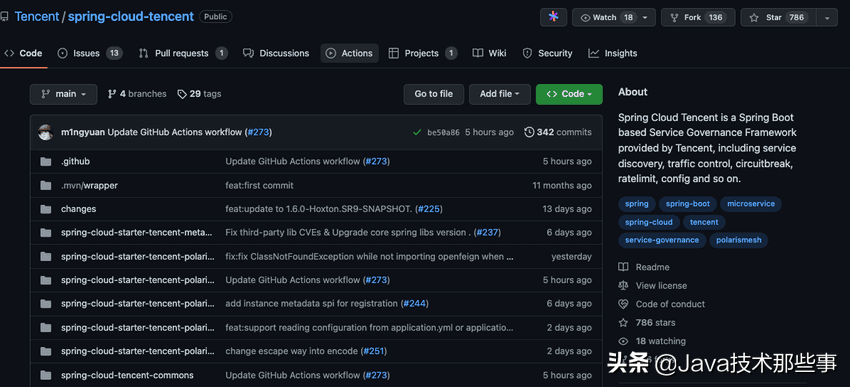
Task: Open pull request #237 link
Action: coord(487,233)
